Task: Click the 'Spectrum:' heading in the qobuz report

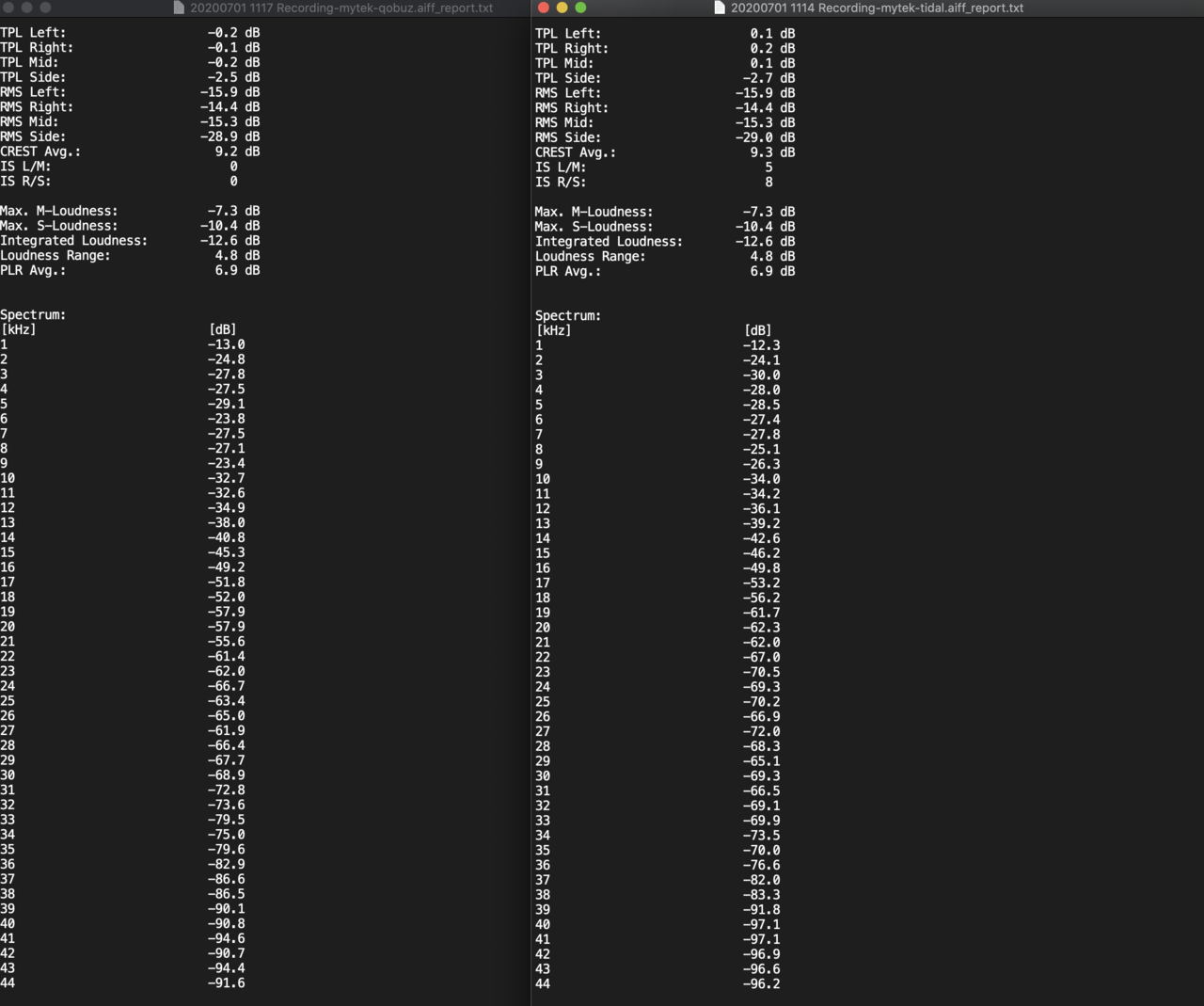Action: (x=33, y=315)
